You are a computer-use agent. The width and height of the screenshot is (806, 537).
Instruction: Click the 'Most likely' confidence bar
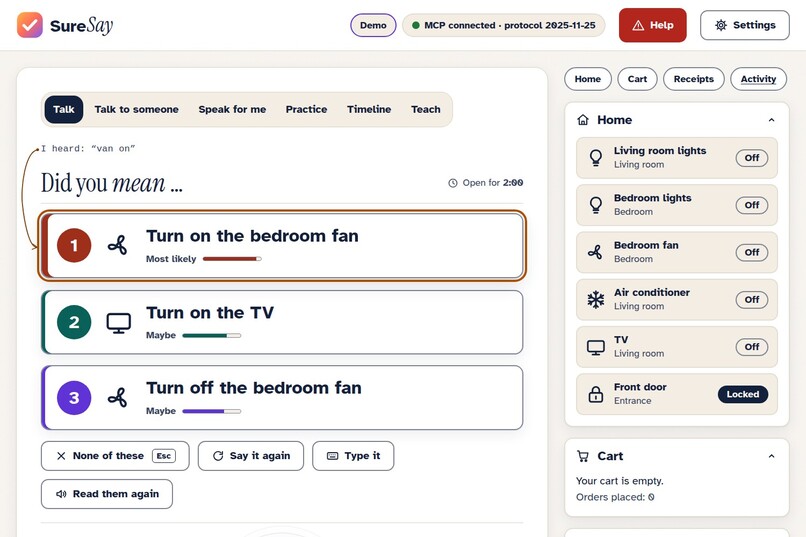click(x=232, y=259)
